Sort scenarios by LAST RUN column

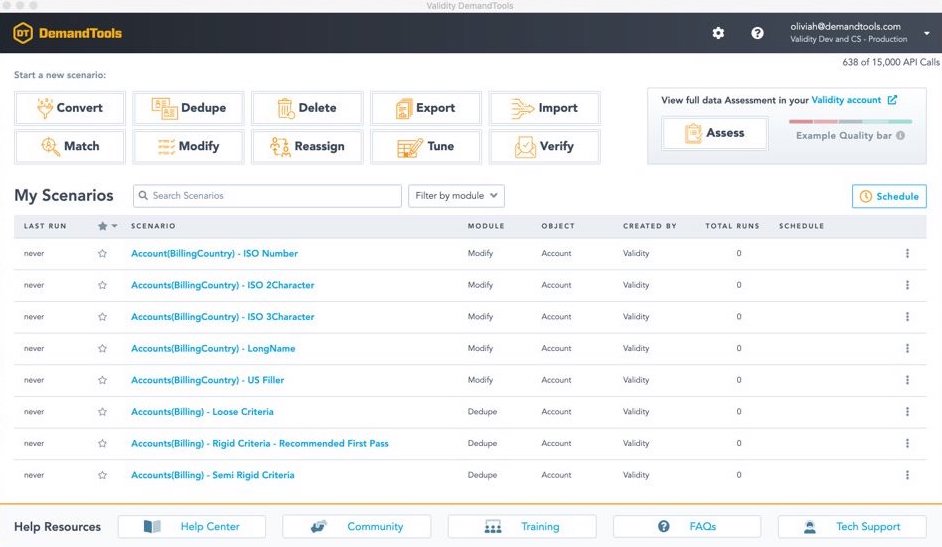pos(45,226)
